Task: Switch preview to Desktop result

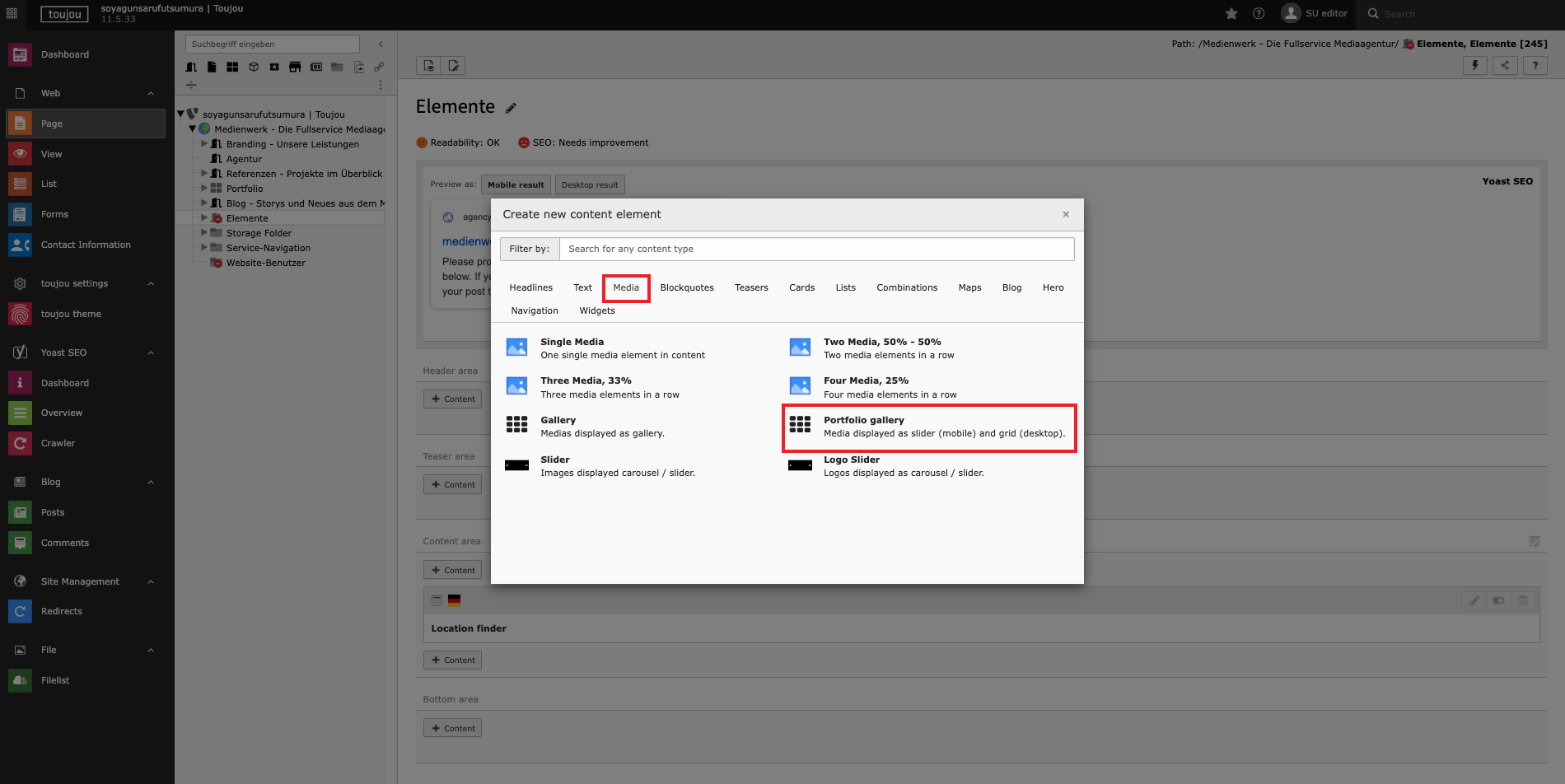Action: tap(589, 184)
